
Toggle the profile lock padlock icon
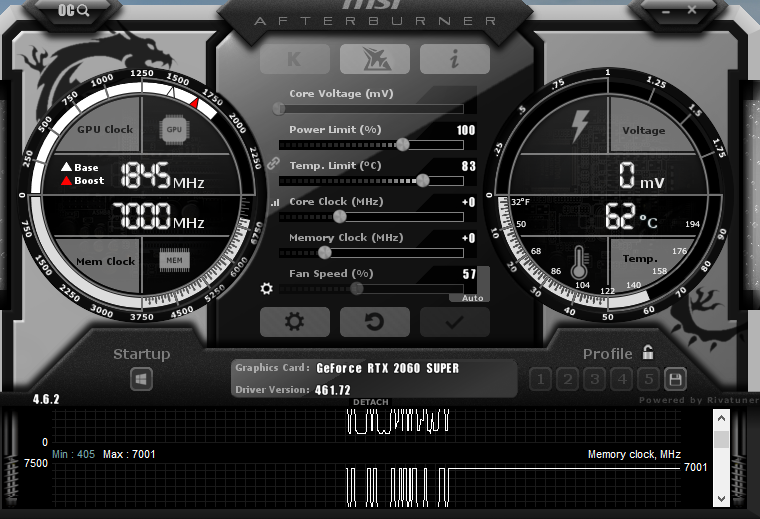[648, 352]
